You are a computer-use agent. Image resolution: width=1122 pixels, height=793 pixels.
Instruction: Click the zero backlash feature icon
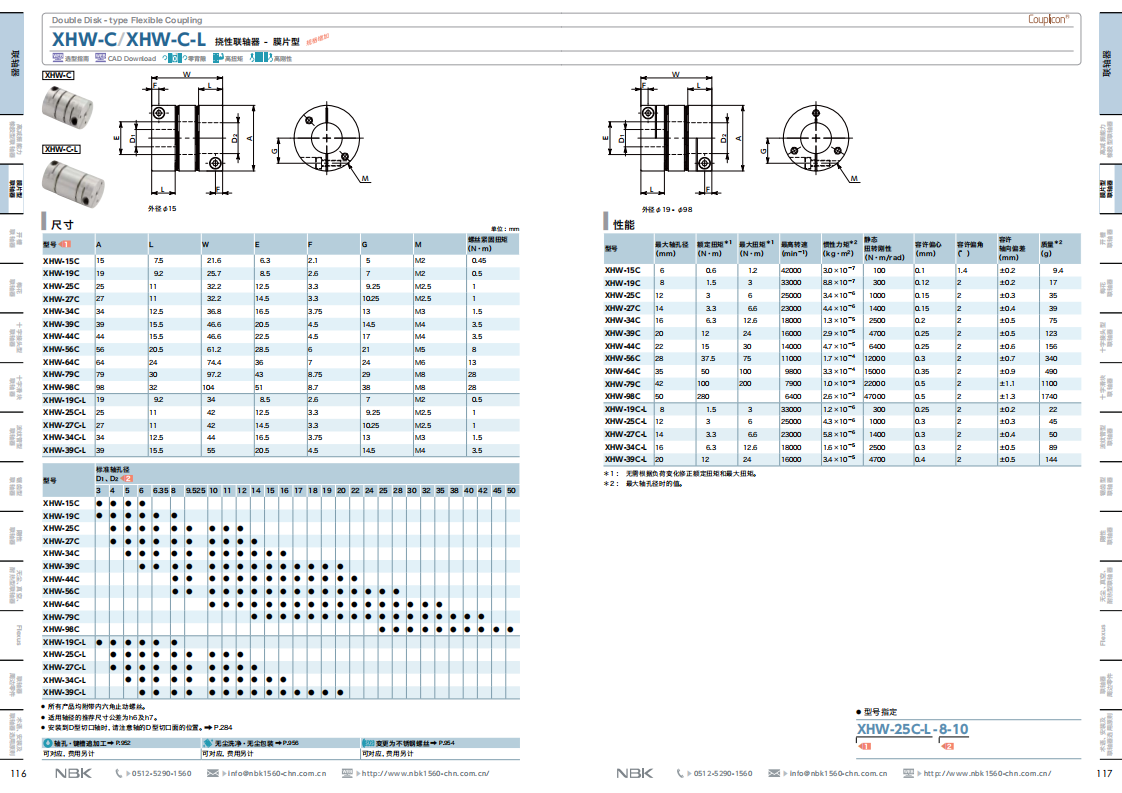click(173, 58)
